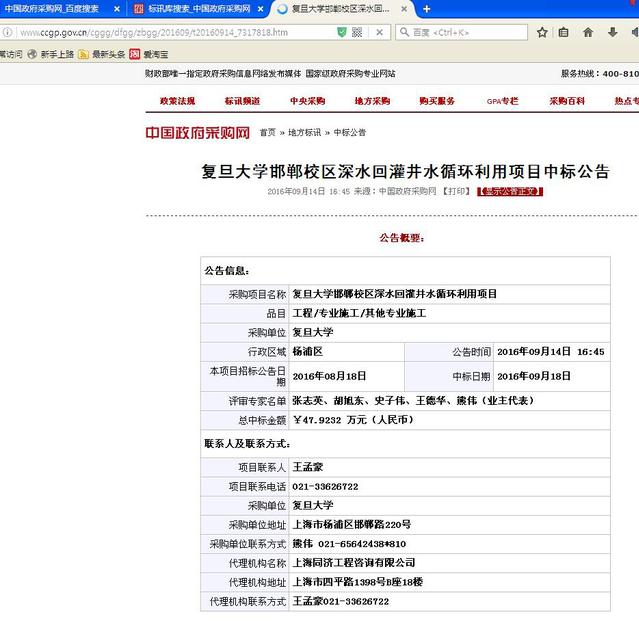639x621 pixels.
Task: Open a new tab with plus button
Action: pos(427,9)
